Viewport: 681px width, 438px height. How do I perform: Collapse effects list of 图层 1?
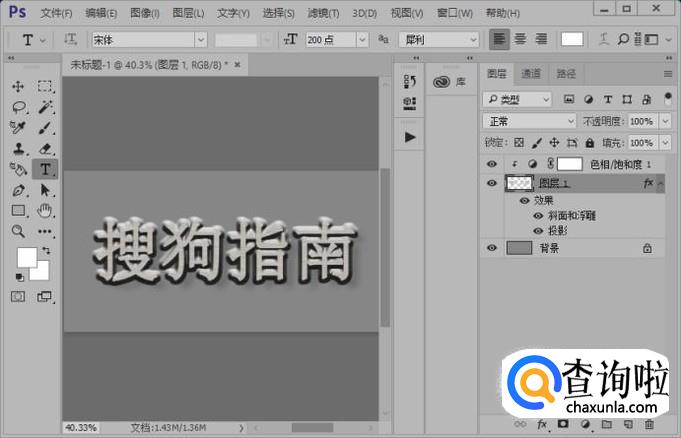point(660,184)
